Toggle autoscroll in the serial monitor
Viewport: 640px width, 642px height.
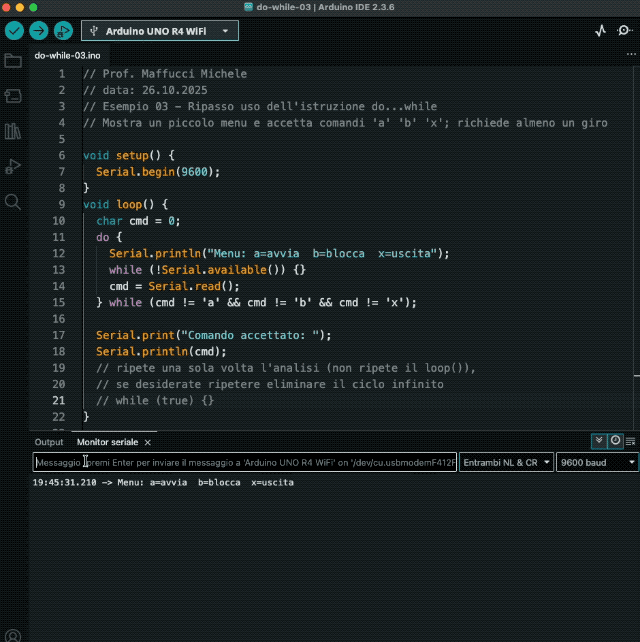click(598, 441)
